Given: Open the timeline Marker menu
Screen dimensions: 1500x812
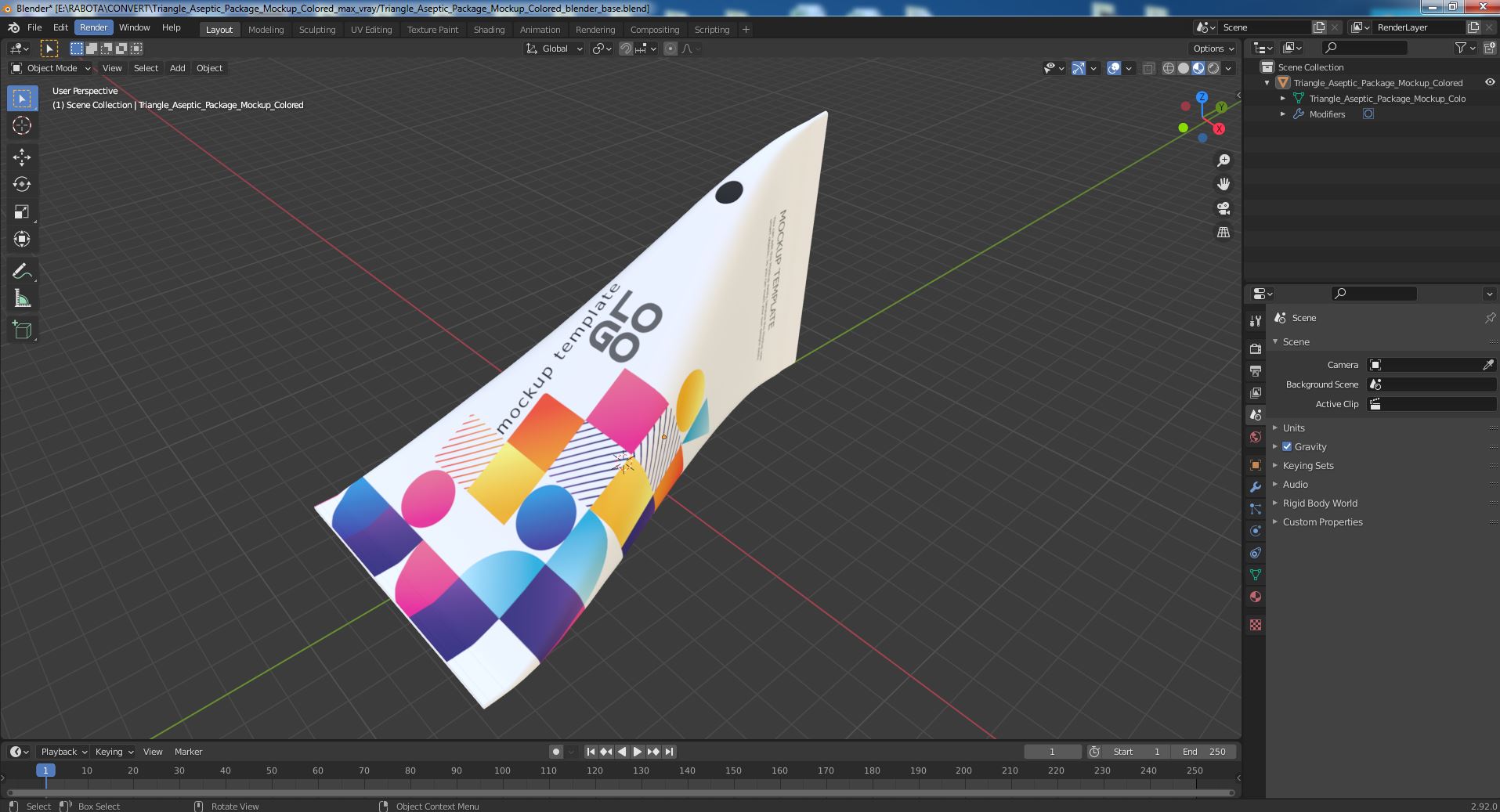Looking at the screenshot, I should click(188, 752).
